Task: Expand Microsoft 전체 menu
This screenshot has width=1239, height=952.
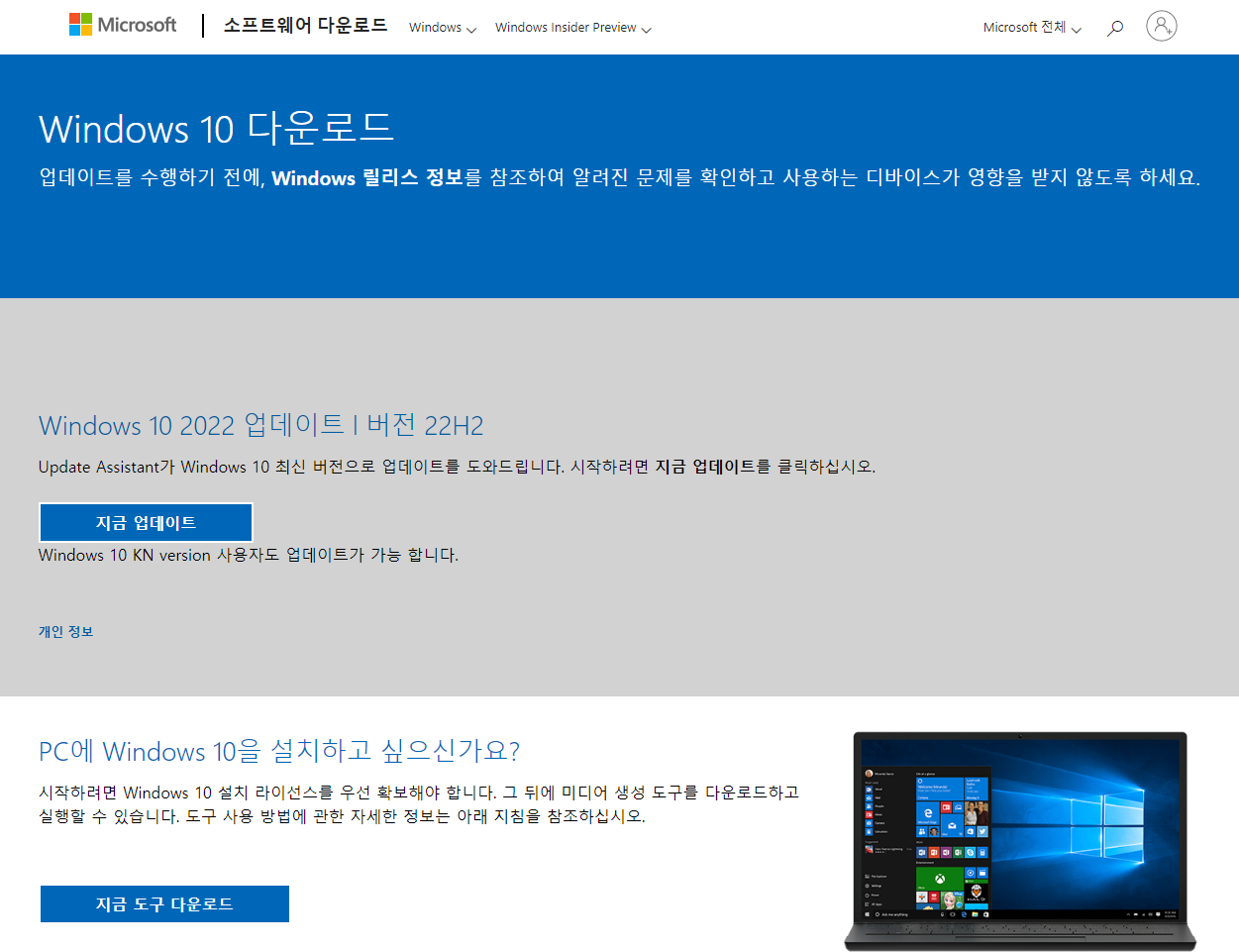Action: pyautogui.click(x=1032, y=28)
